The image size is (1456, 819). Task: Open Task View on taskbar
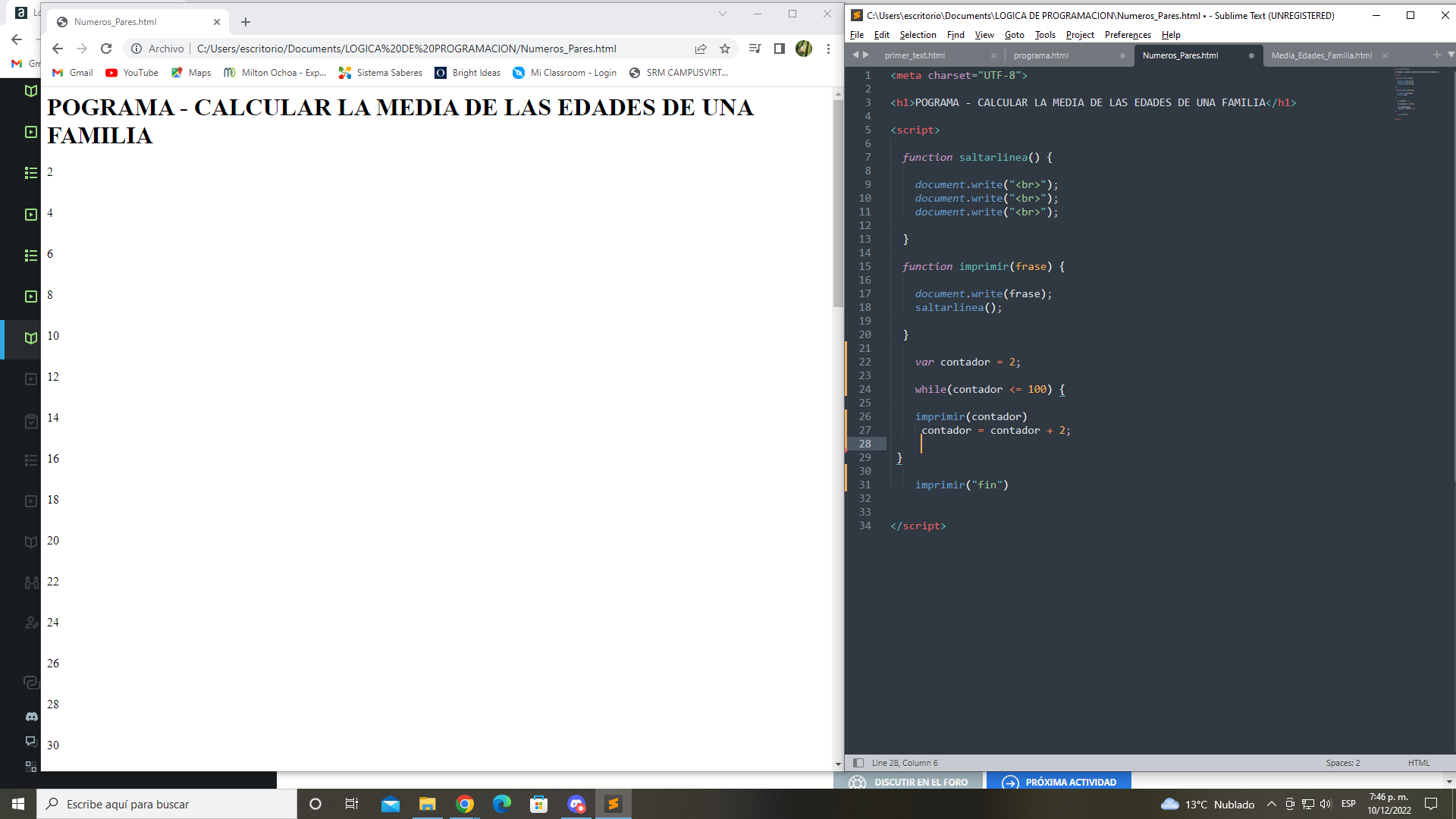pos(352,804)
